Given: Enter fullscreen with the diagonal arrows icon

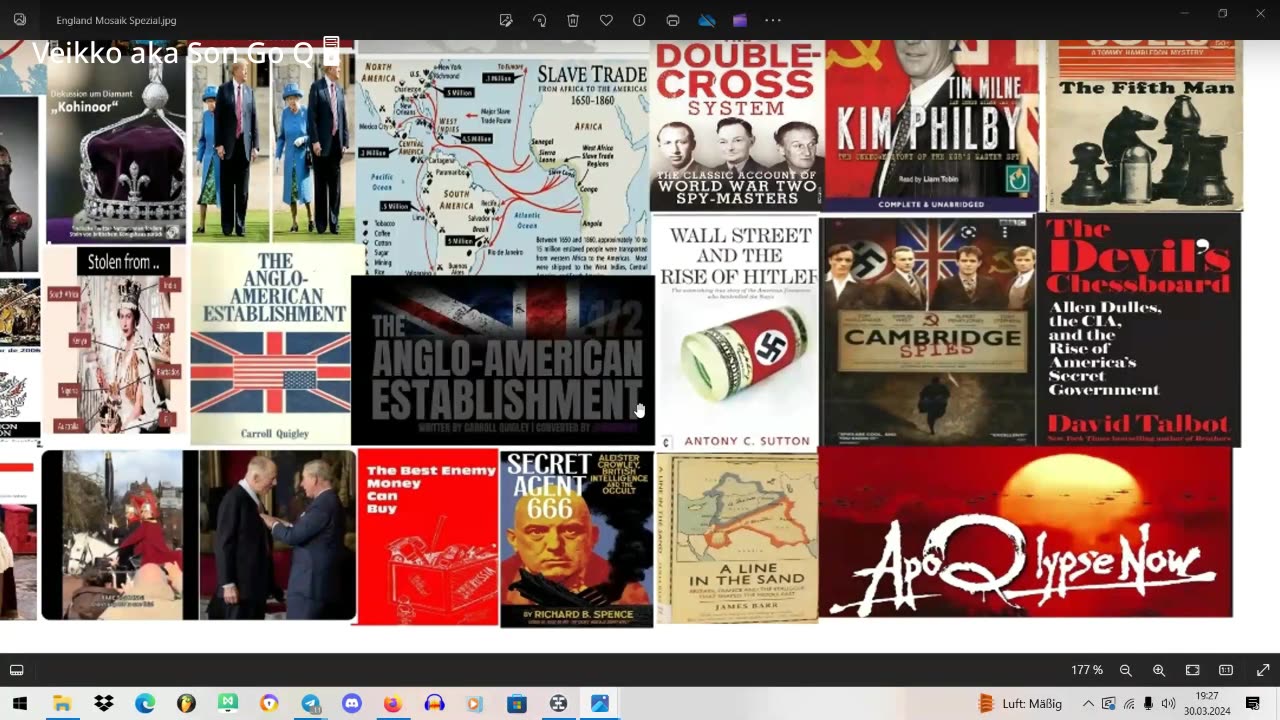Looking at the screenshot, I should 1263,670.
